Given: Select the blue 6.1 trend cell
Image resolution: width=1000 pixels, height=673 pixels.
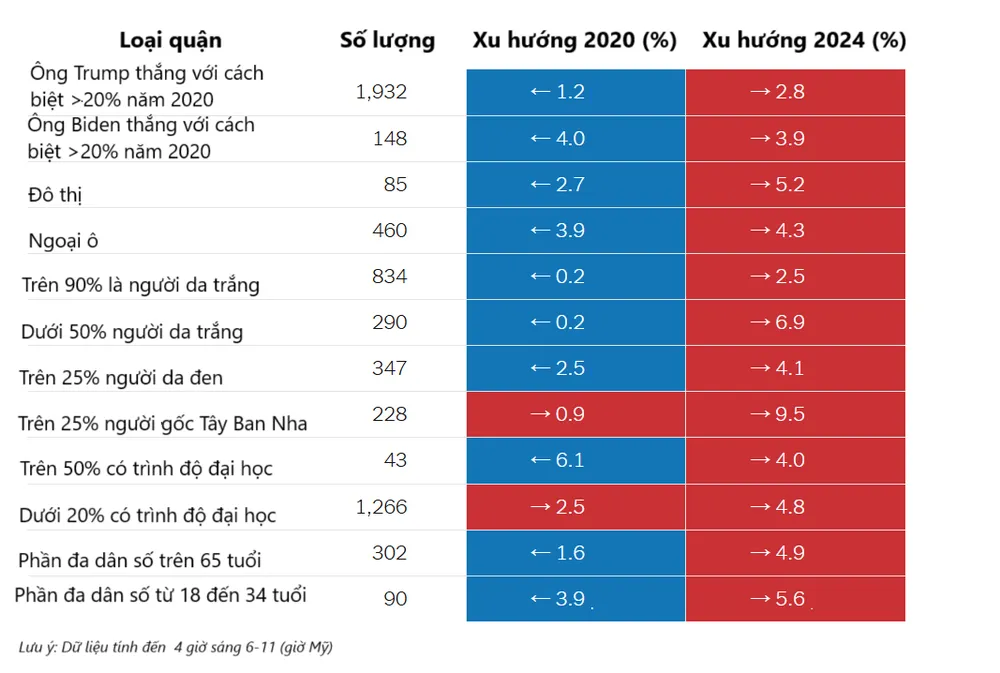Looking at the screenshot, I should (575, 461).
